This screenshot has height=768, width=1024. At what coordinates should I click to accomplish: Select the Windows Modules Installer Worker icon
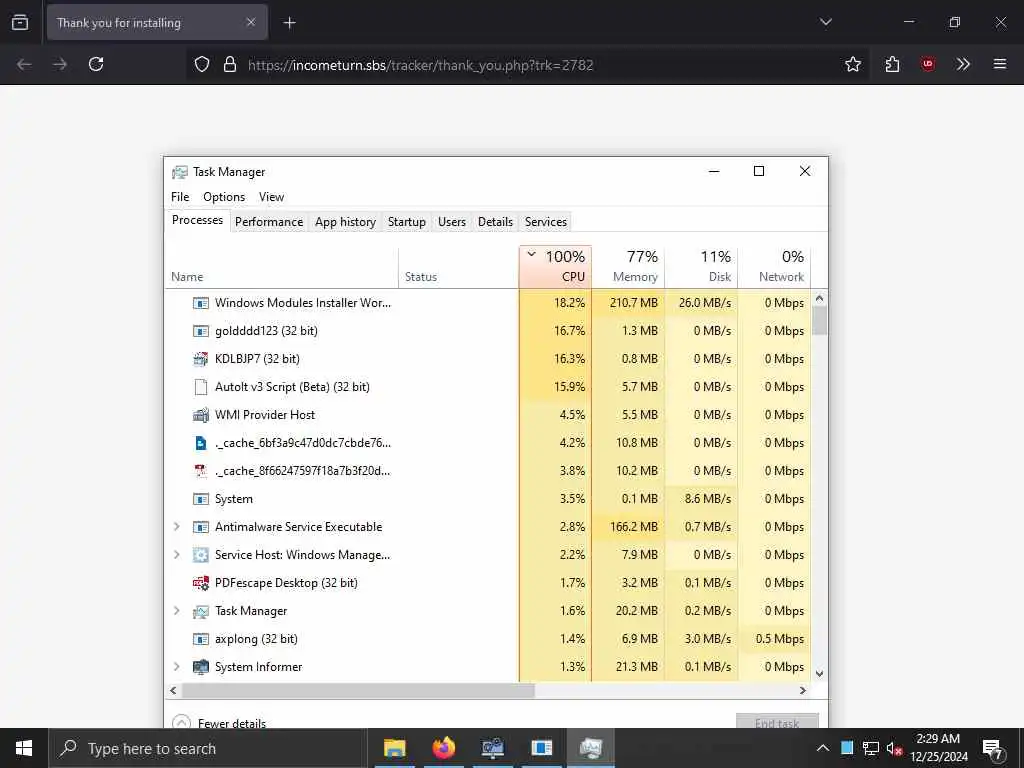point(200,303)
